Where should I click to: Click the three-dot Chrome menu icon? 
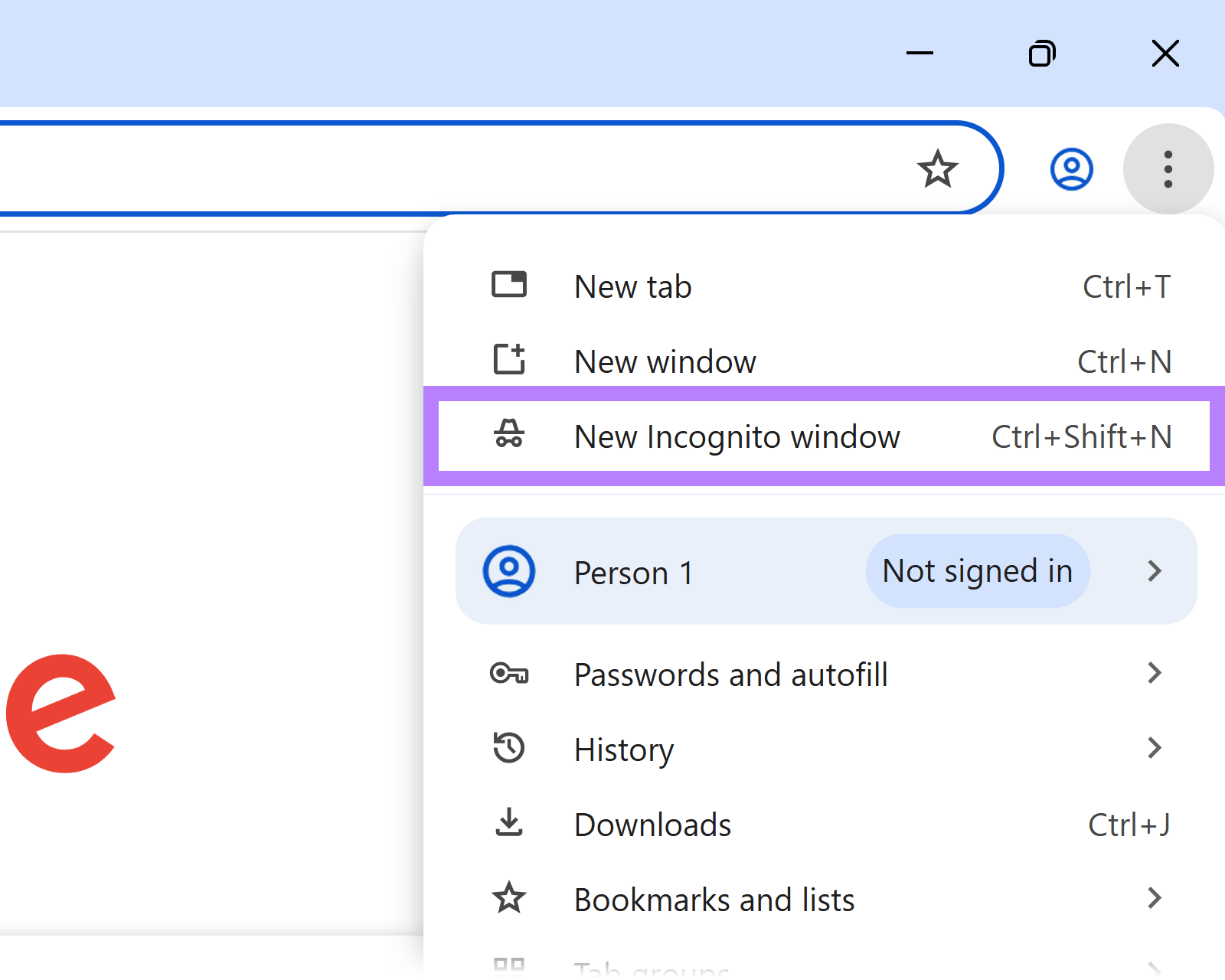pyautogui.click(x=1168, y=168)
